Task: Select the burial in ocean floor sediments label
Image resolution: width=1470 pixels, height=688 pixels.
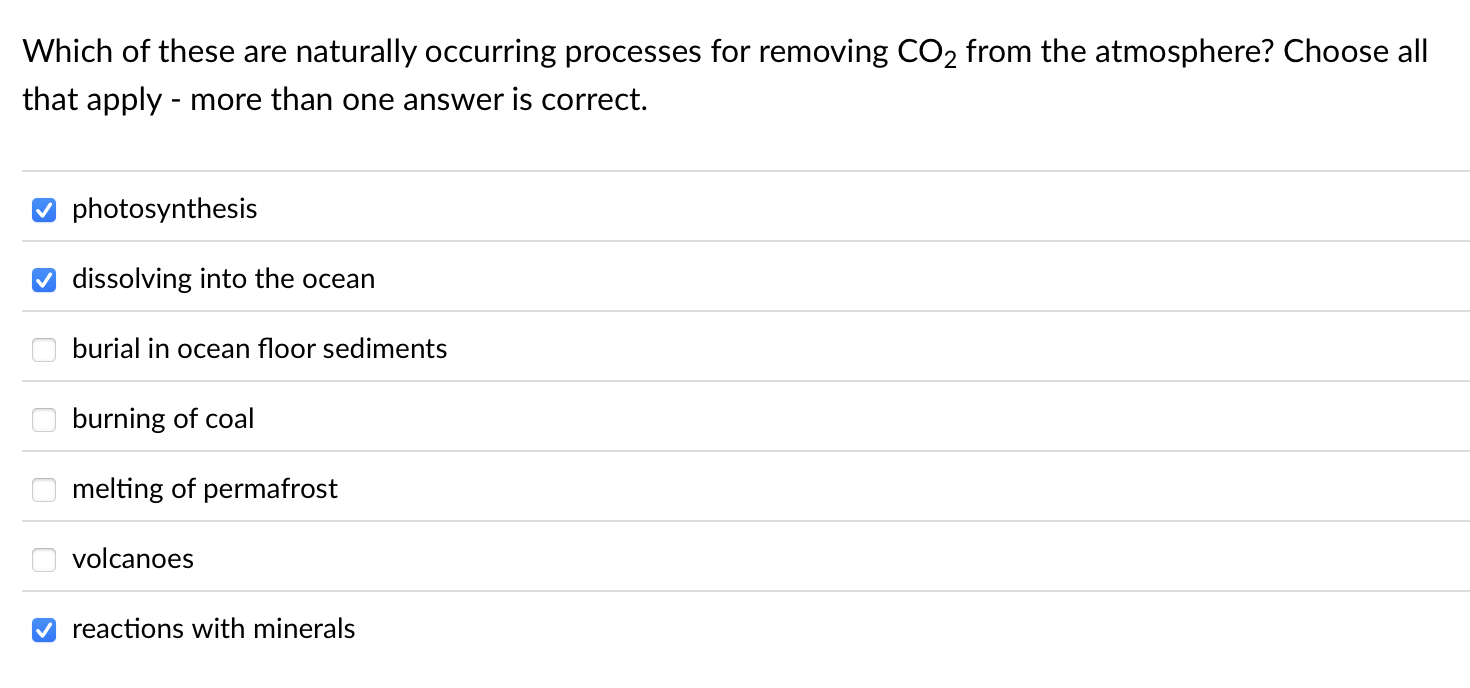Action: 259,350
